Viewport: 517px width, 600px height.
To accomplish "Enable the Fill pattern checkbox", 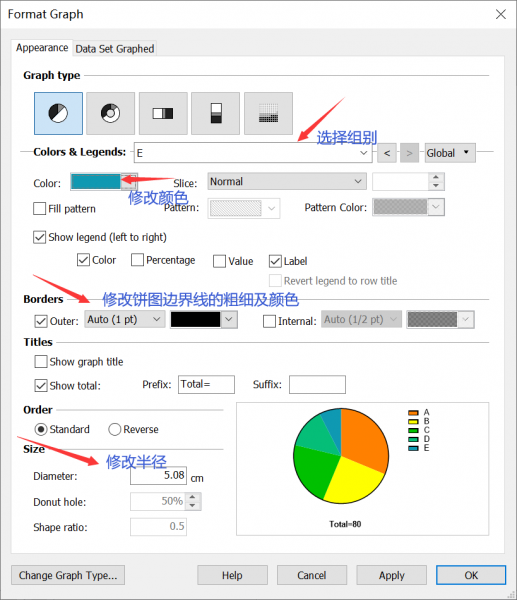I will [39, 209].
